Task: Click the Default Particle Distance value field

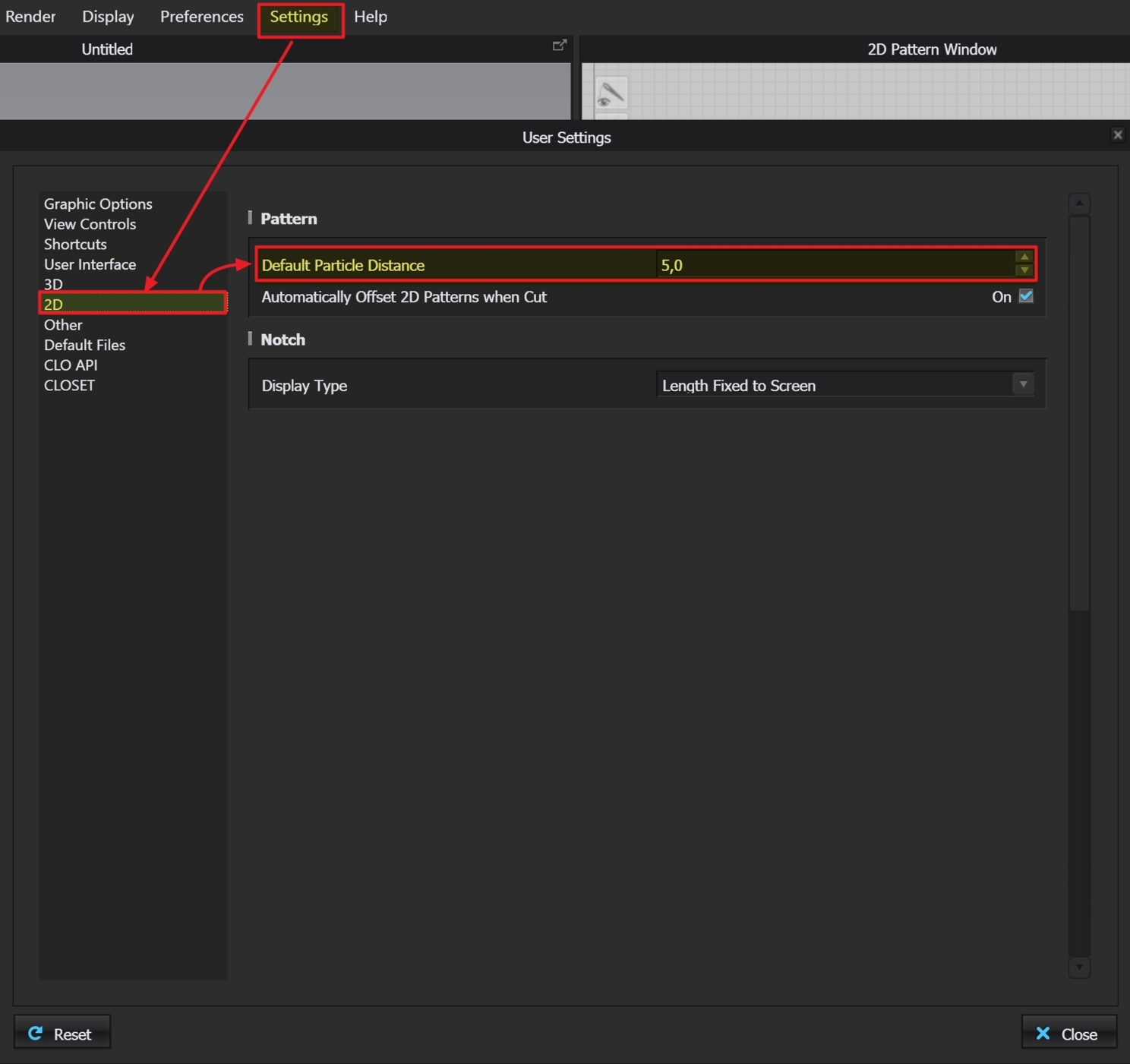Action: pyautogui.click(x=835, y=265)
